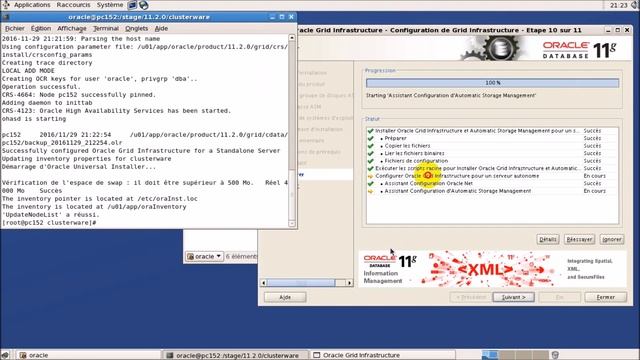This screenshot has height=360, width=640.
Task: Open the trash icon in bottom panel
Action: point(555,355)
